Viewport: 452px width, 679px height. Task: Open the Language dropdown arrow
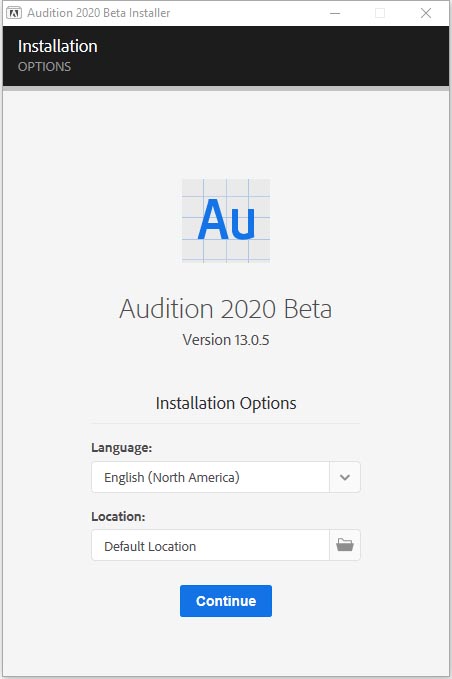pyautogui.click(x=345, y=477)
